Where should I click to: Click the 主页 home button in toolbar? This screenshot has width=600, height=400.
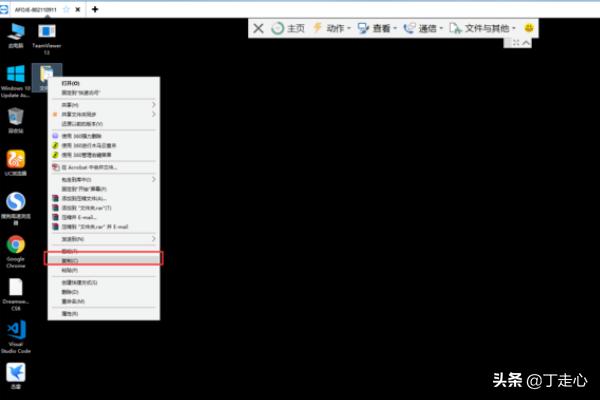click(x=289, y=28)
